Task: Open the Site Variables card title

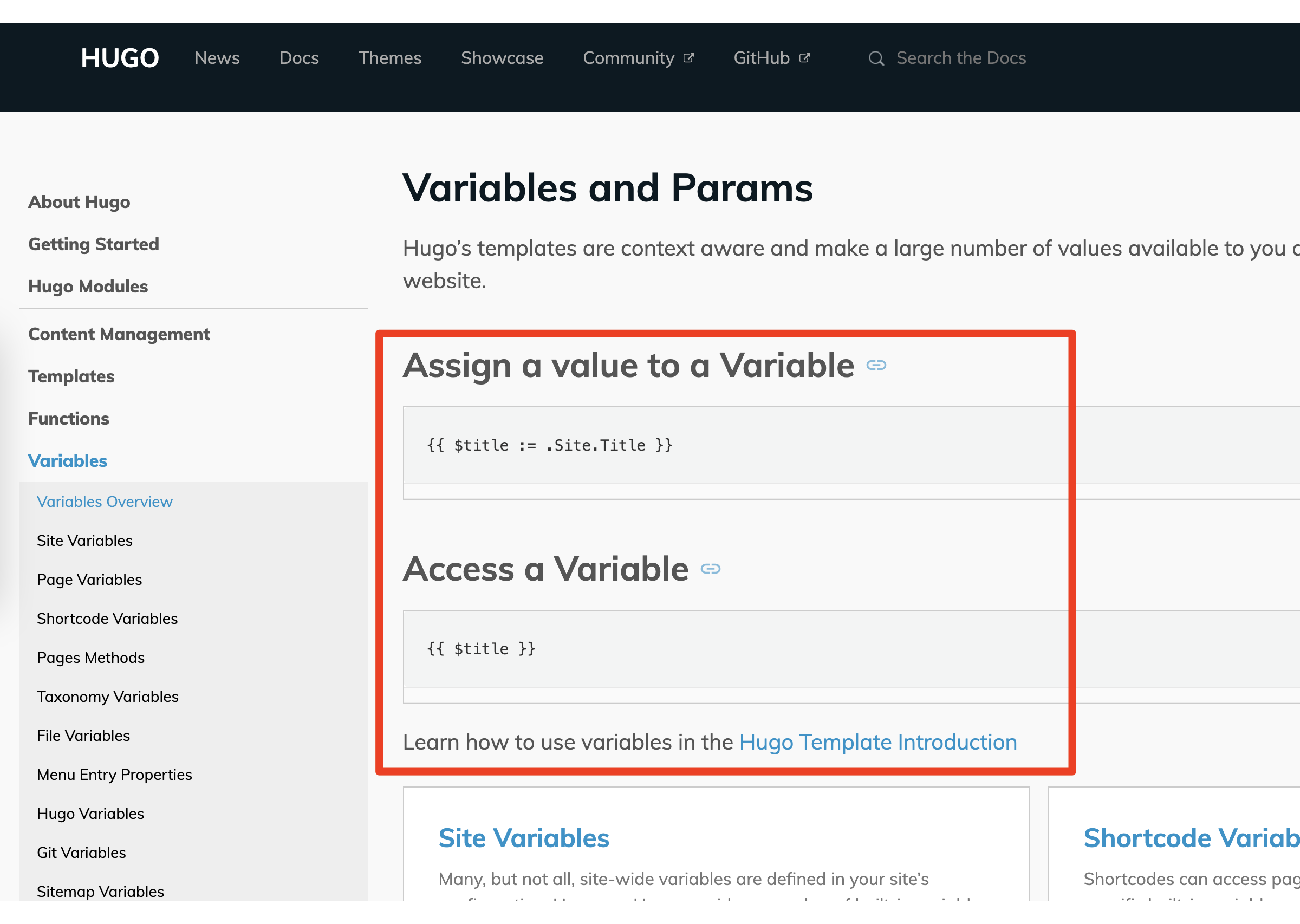Action: (523, 837)
